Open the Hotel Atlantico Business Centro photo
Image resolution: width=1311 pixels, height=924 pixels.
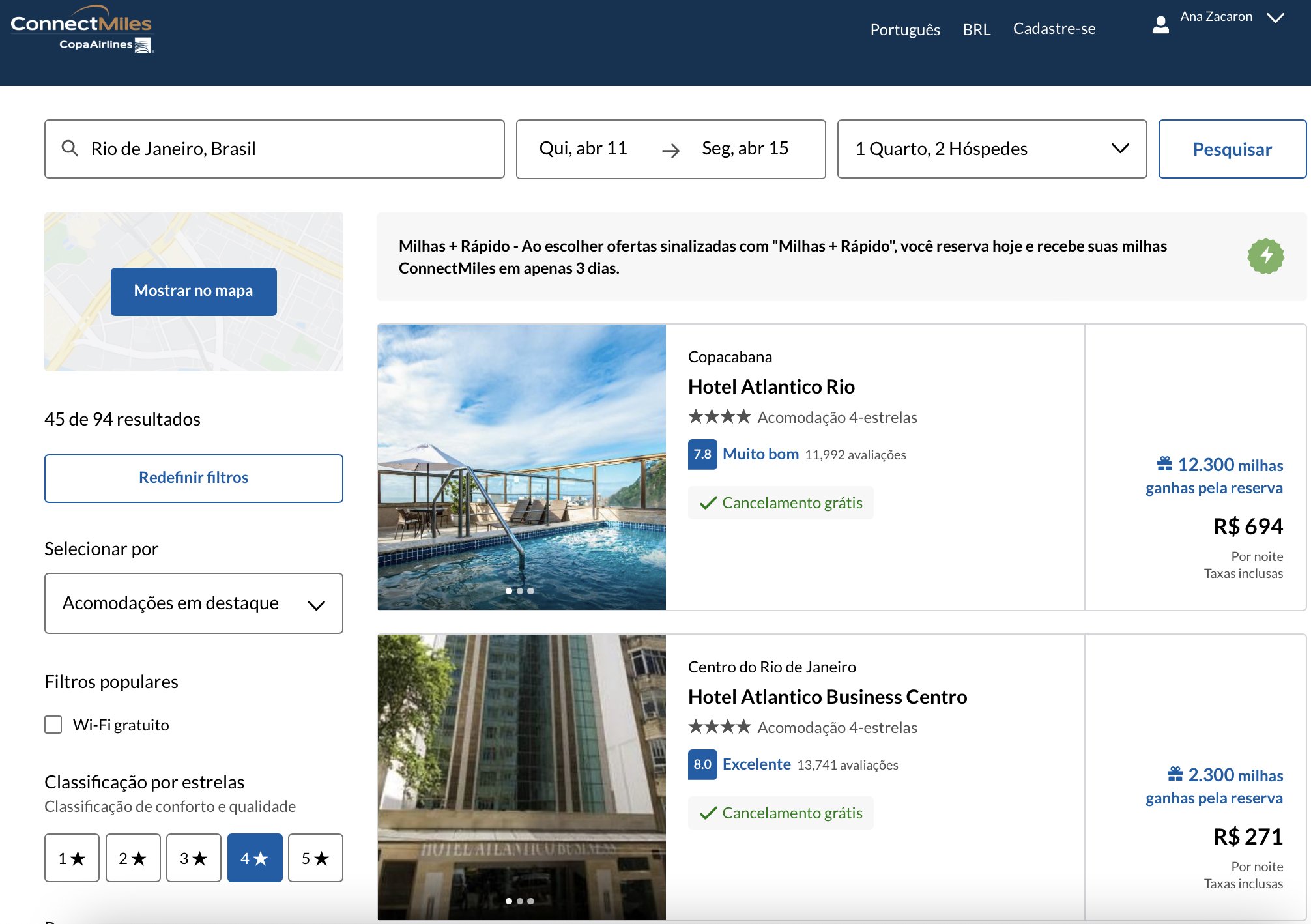[x=521, y=777]
